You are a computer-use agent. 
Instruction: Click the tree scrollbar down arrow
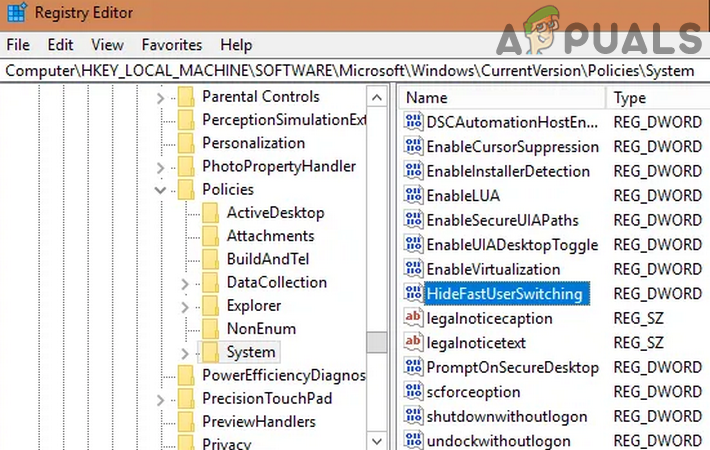point(376,440)
